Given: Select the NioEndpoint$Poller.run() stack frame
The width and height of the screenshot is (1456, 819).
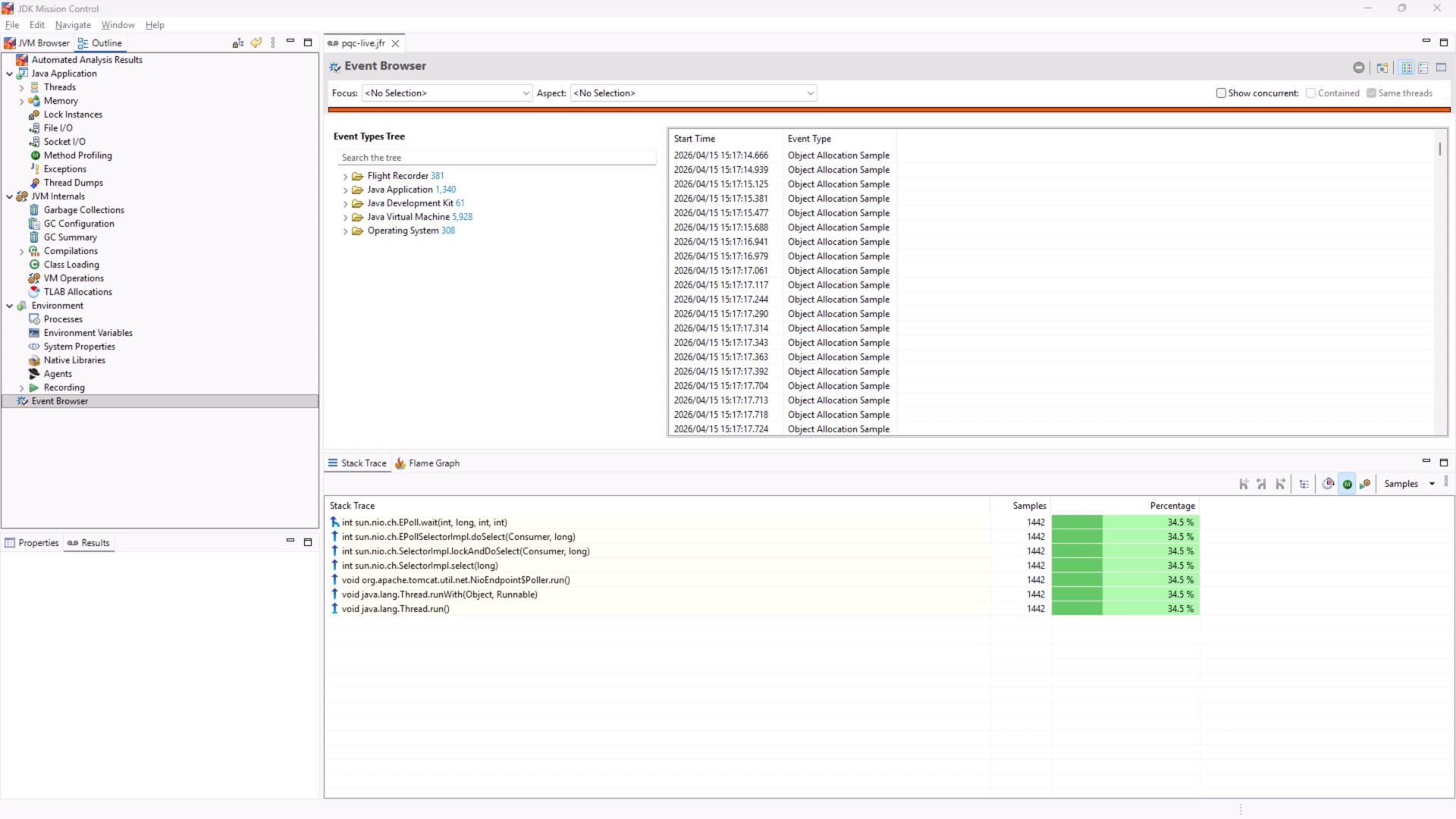Looking at the screenshot, I should 657,580.
